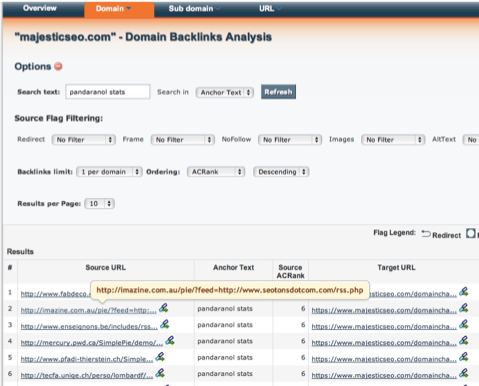The width and height of the screenshot is (479, 386).
Task: Click the tool icon beside row 6 target URL
Action: tap(464, 374)
